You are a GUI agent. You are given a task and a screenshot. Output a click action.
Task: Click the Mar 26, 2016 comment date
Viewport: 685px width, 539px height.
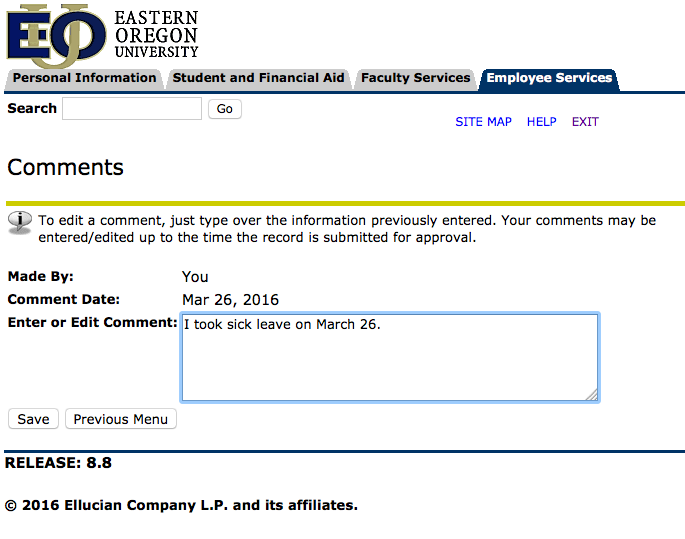click(x=230, y=300)
